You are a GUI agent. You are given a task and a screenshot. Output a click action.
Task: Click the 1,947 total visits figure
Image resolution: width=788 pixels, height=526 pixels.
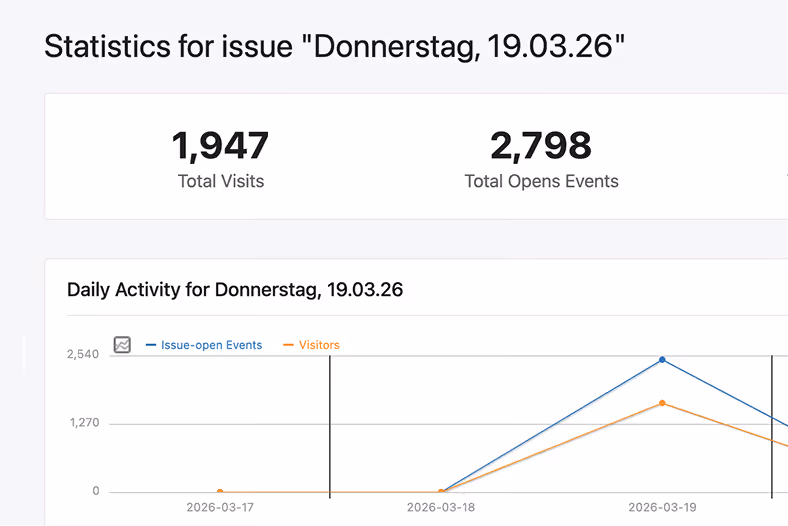pos(221,146)
